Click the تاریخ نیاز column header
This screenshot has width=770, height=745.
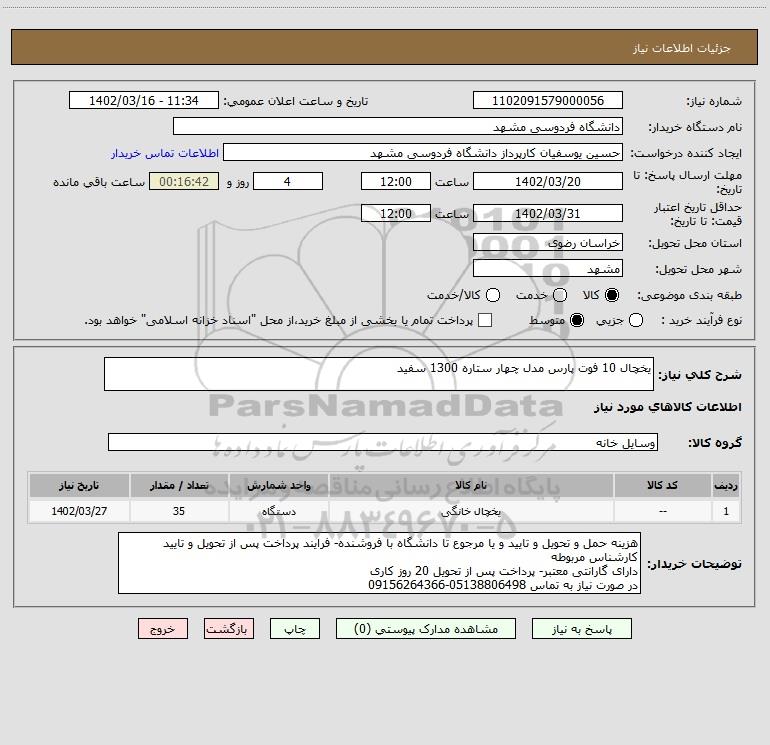coord(79,486)
